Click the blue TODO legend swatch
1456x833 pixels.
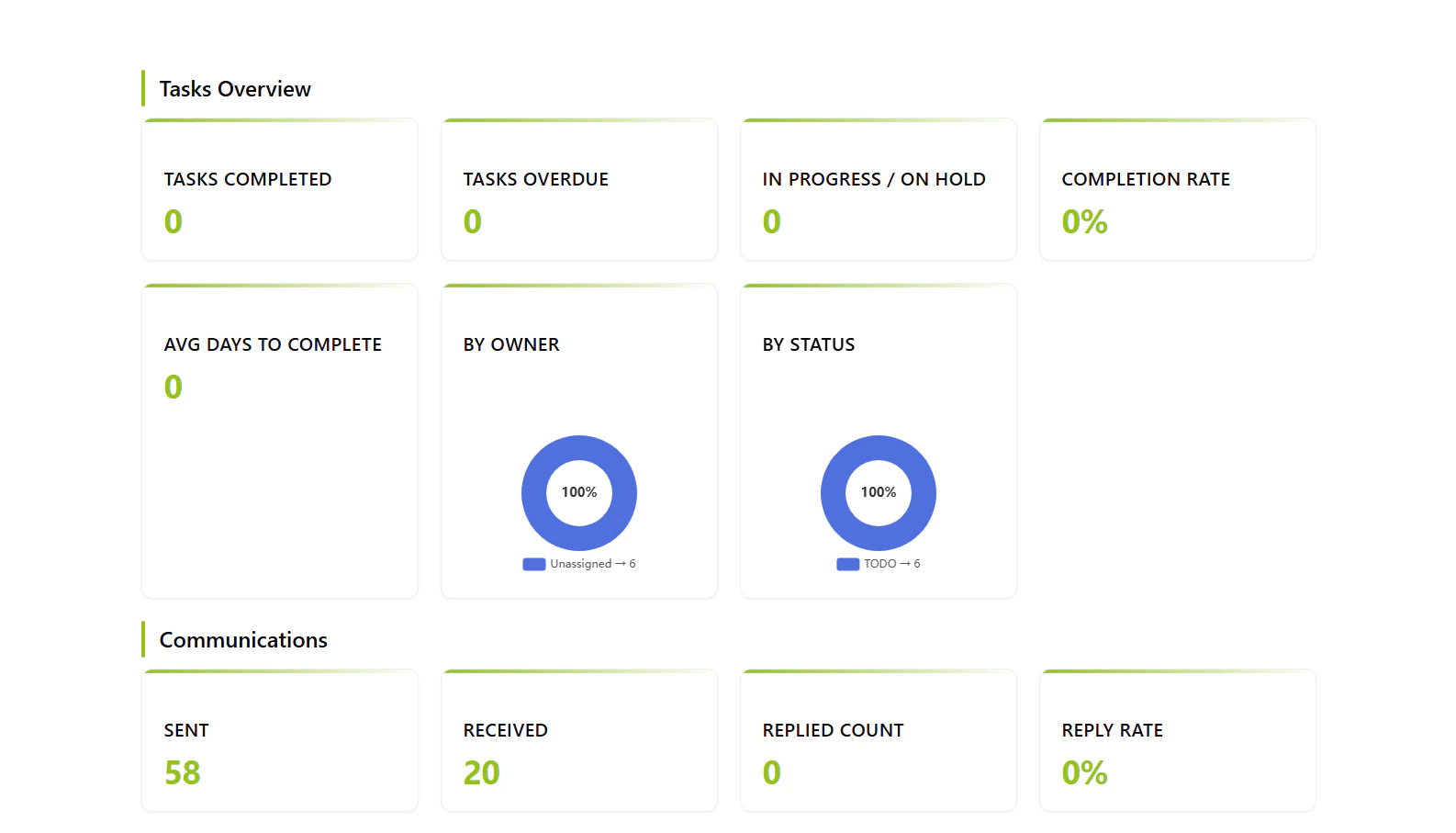pos(847,564)
